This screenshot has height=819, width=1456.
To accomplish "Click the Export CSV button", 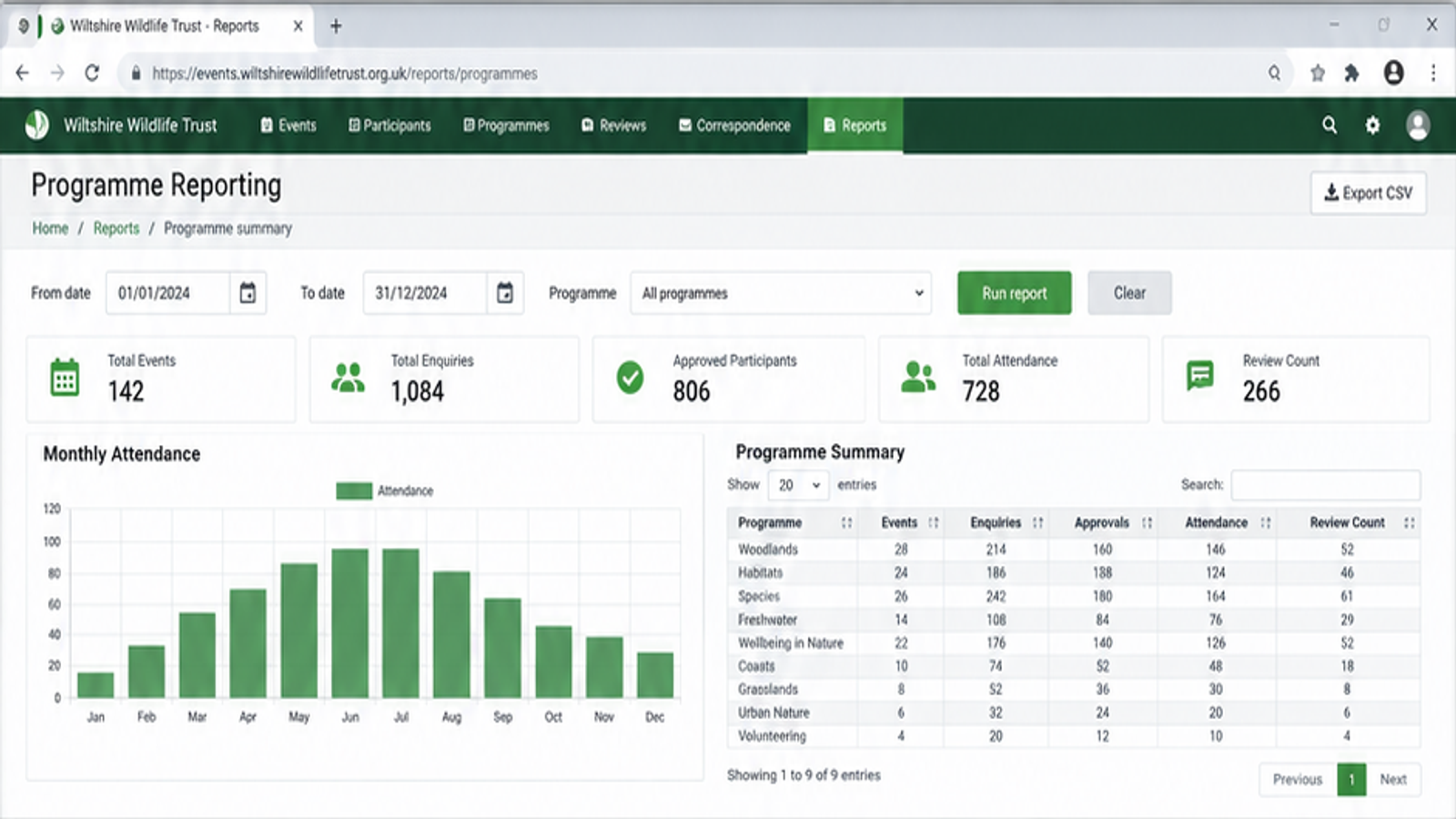I will (1368, 193).
